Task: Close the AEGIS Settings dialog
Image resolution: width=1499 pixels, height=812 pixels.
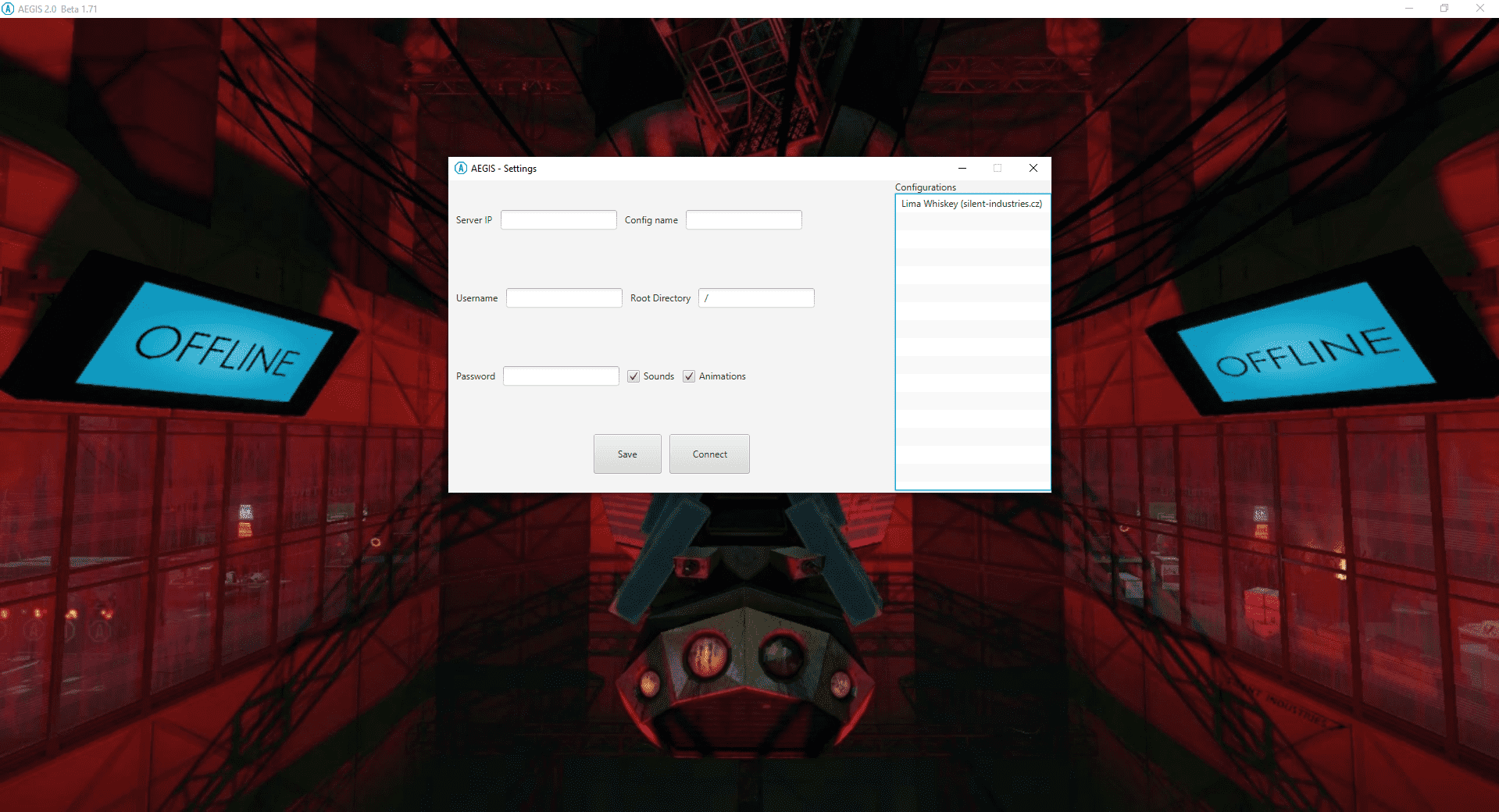Action: click(1033, 168)
